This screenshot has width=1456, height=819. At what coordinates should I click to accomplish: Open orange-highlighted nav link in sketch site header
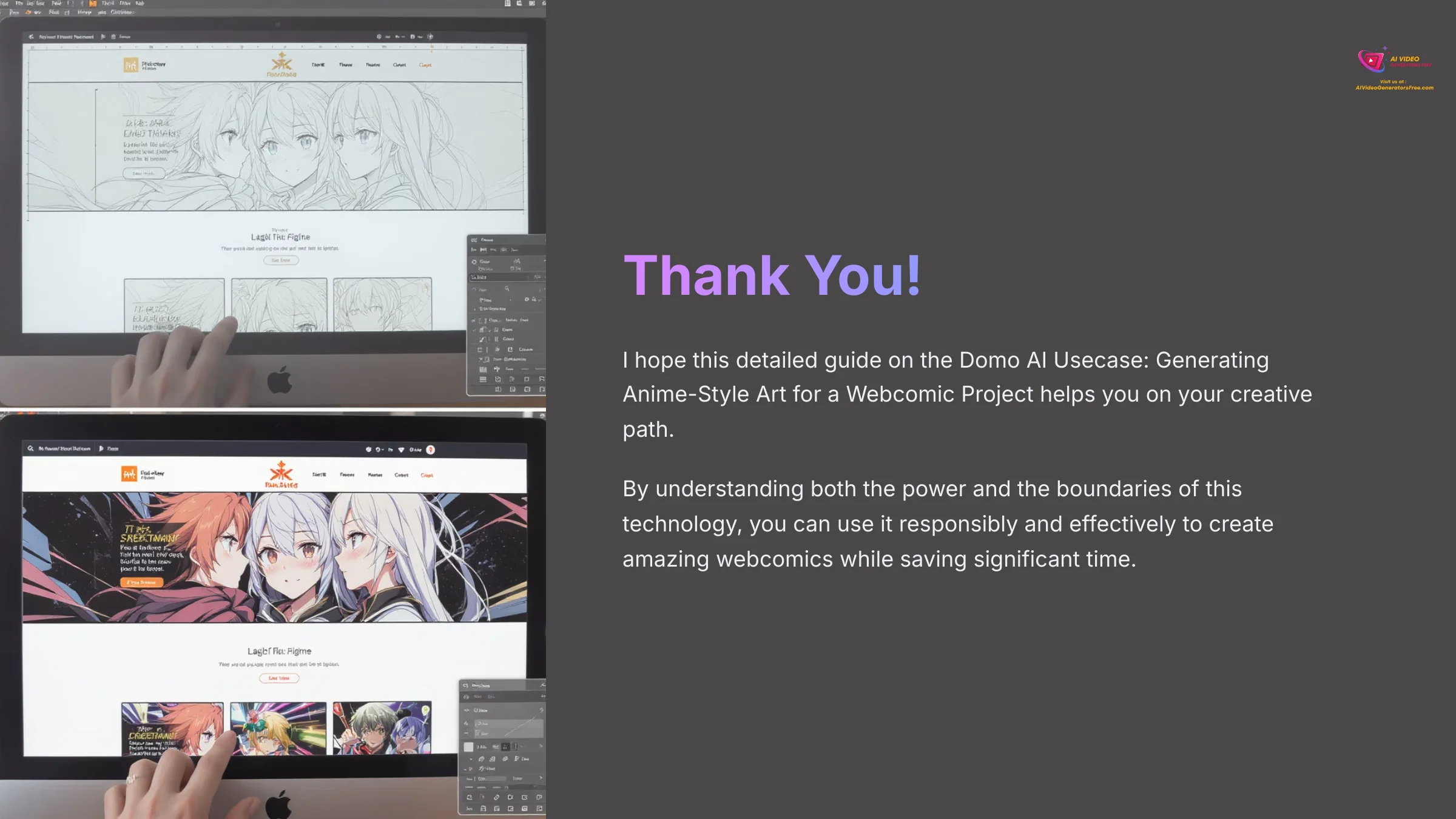click(425, 65)
